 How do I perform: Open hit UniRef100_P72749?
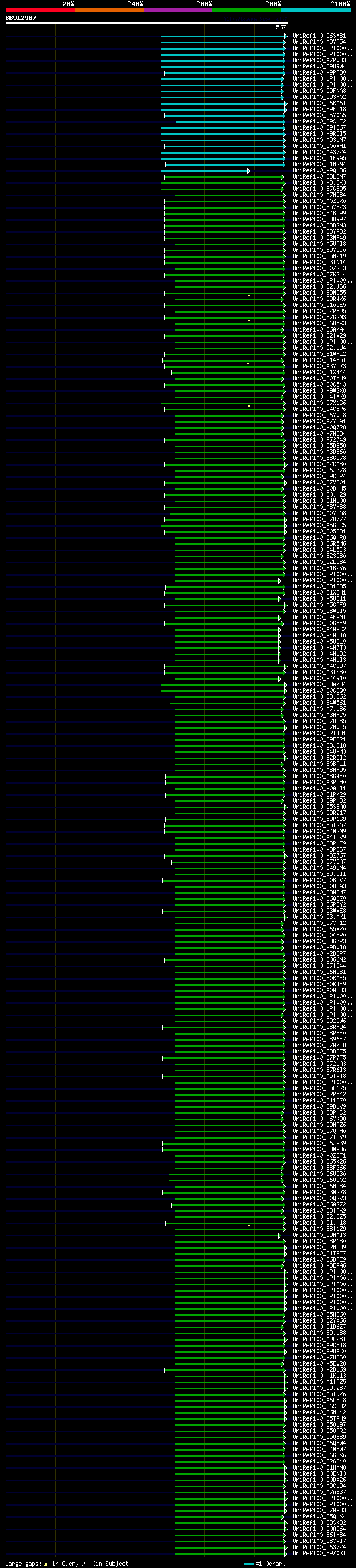[x=319, y=439]
